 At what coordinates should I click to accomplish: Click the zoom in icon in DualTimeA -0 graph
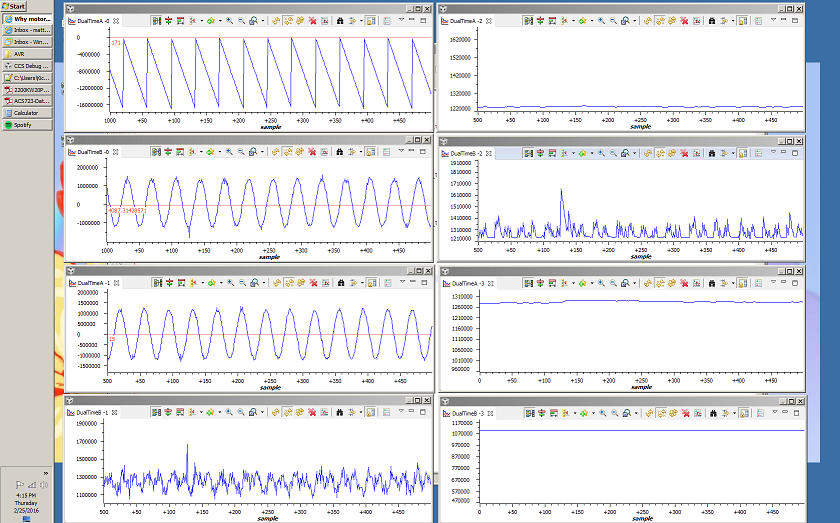pos(229,20)
